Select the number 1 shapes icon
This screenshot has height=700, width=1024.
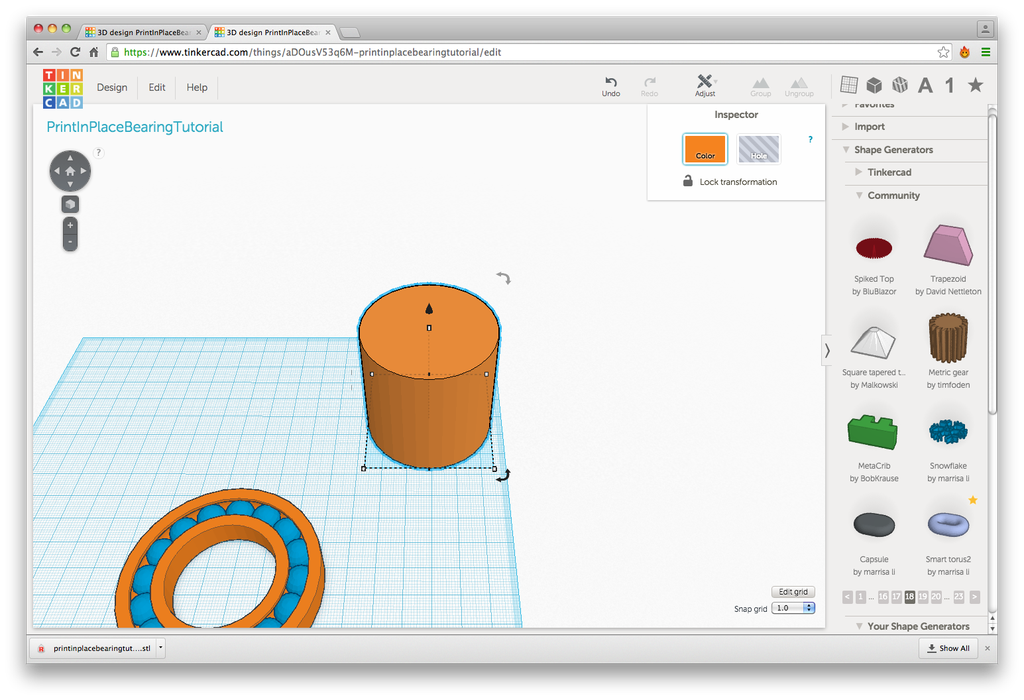point(950,85)
